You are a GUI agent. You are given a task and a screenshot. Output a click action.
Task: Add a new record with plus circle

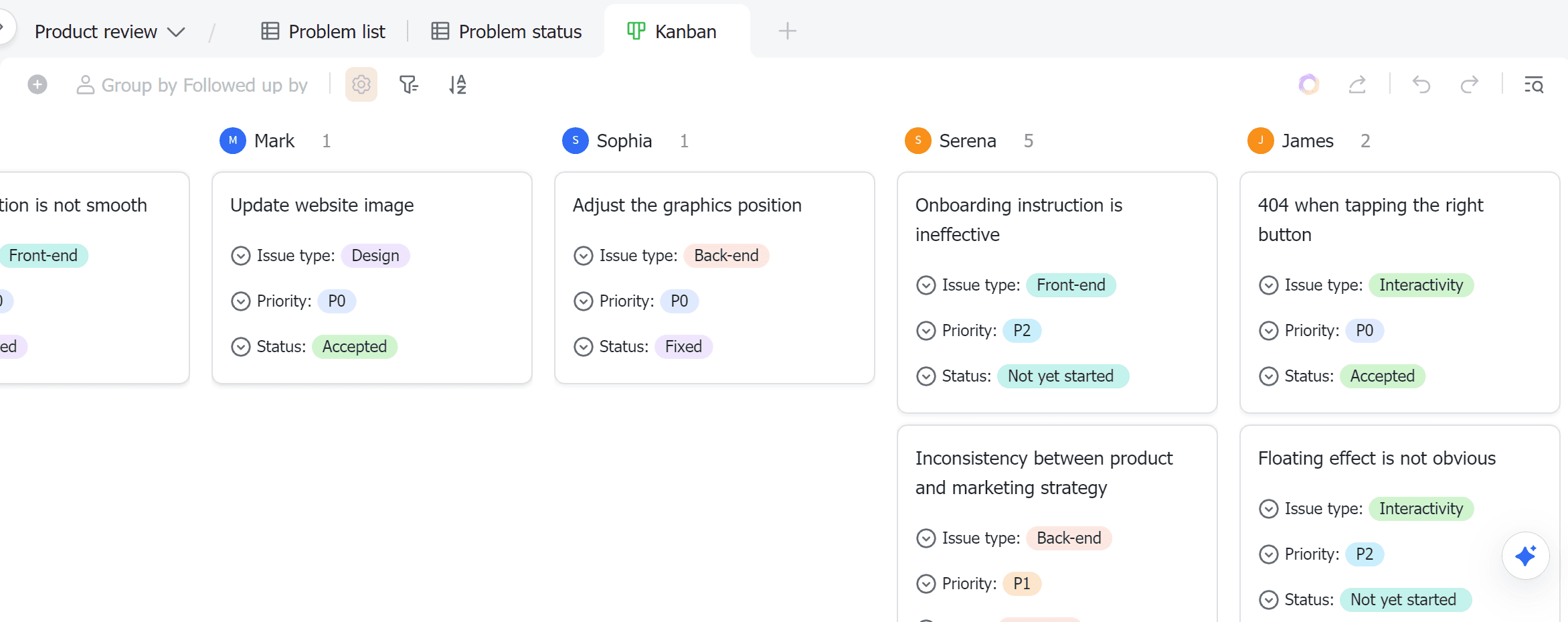click(x=37, y=85)
